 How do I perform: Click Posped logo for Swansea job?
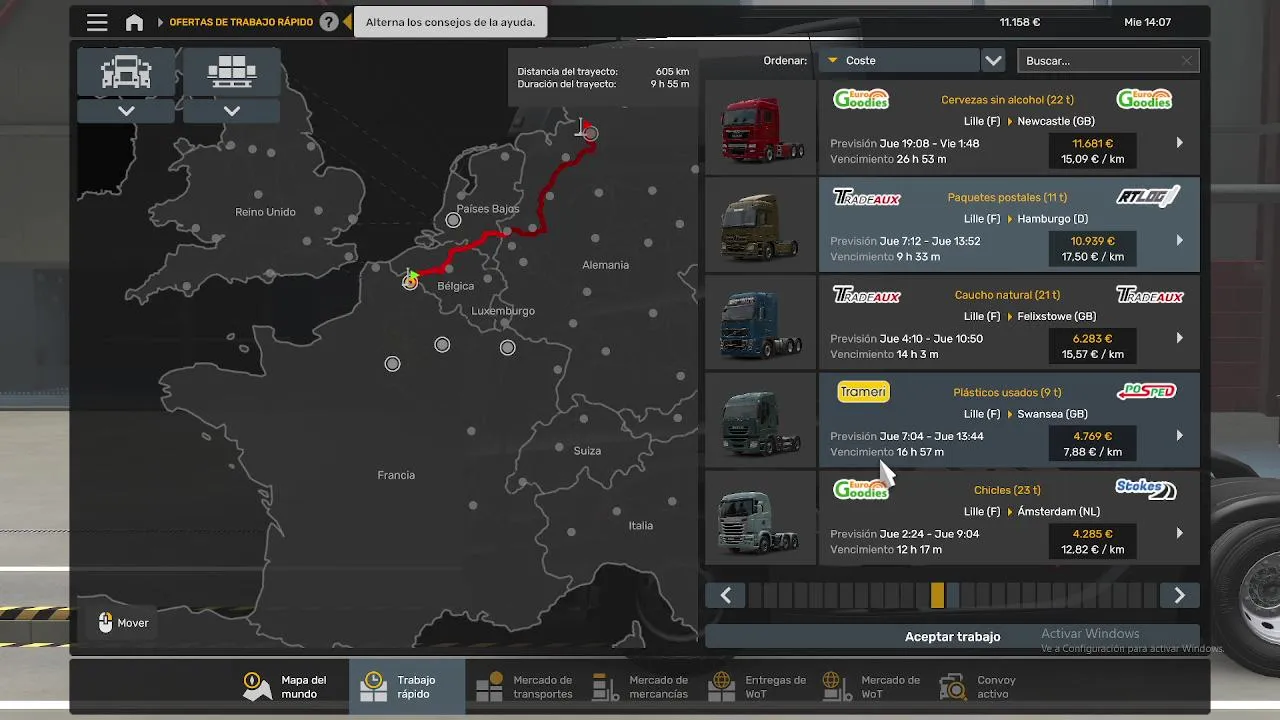[x=1146, y=391]
